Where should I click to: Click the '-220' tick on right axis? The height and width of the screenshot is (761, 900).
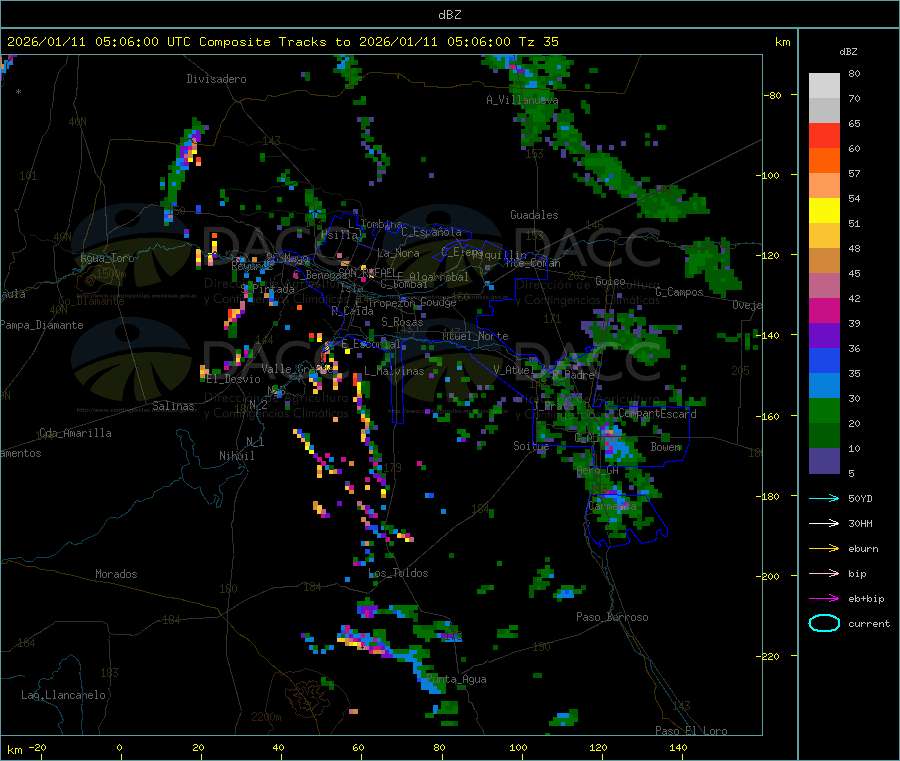[768, 656]
